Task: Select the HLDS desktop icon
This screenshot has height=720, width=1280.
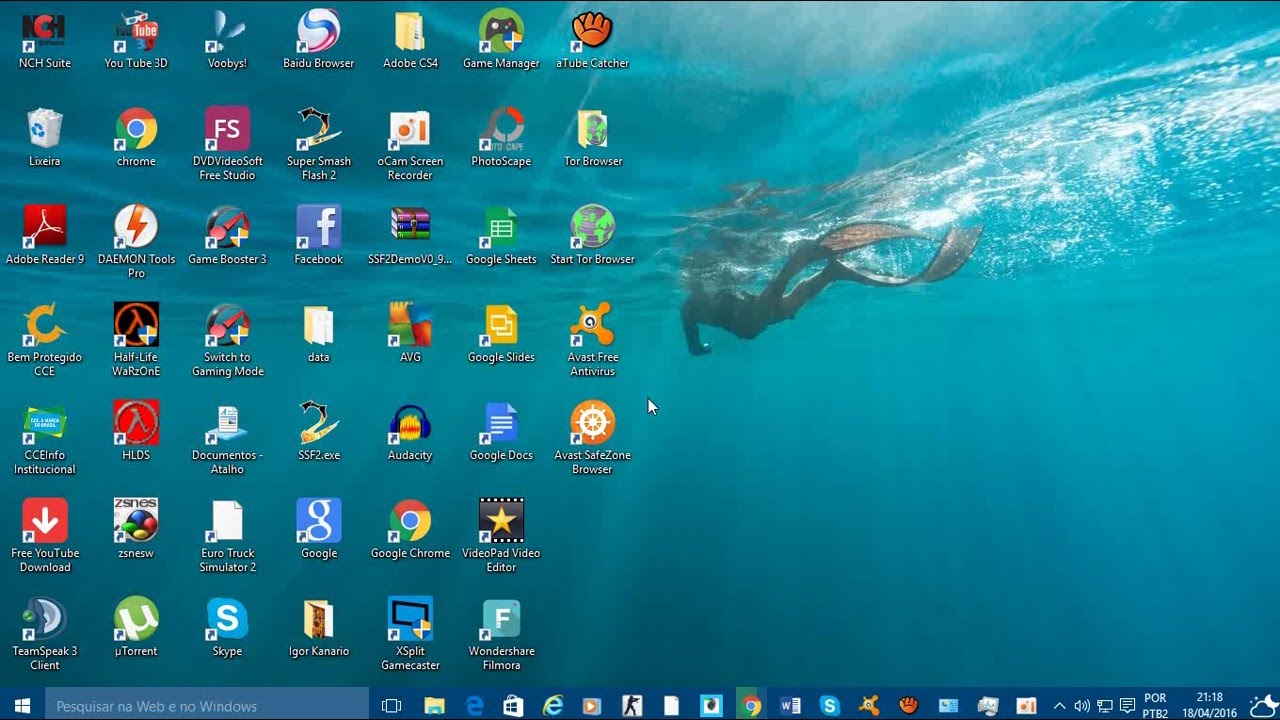Action: (x=136, y=432)
